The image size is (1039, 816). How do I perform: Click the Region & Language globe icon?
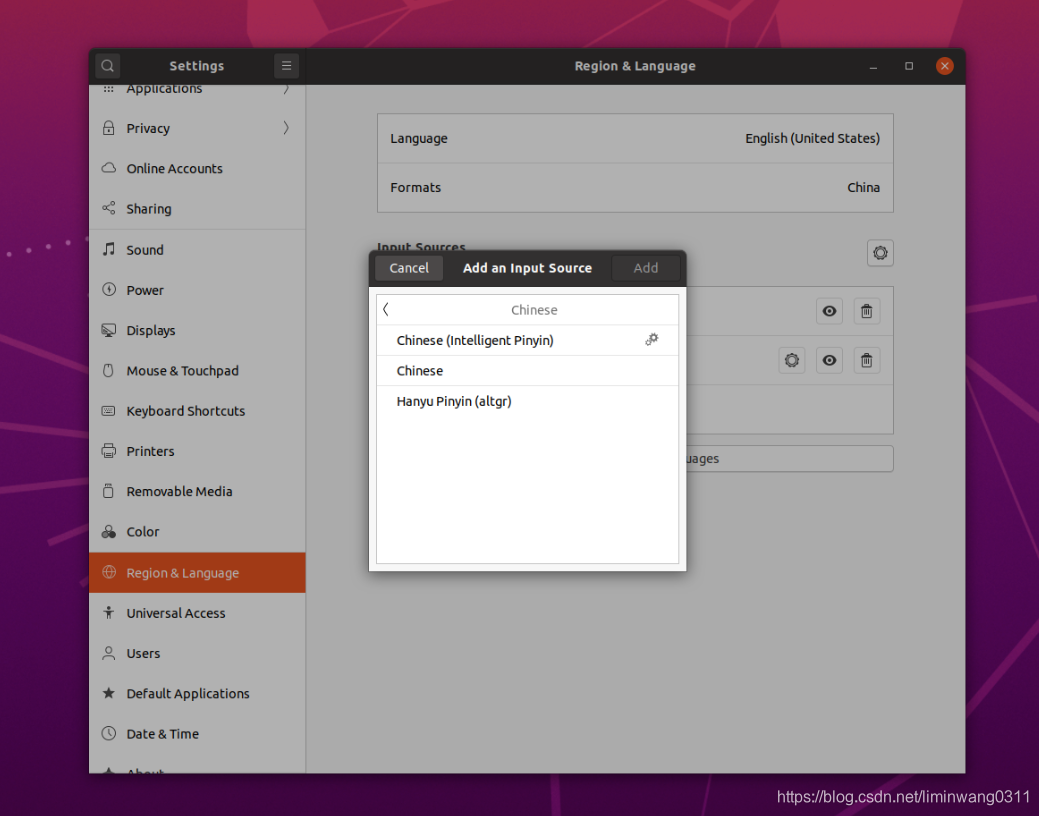tap(109, 572)
